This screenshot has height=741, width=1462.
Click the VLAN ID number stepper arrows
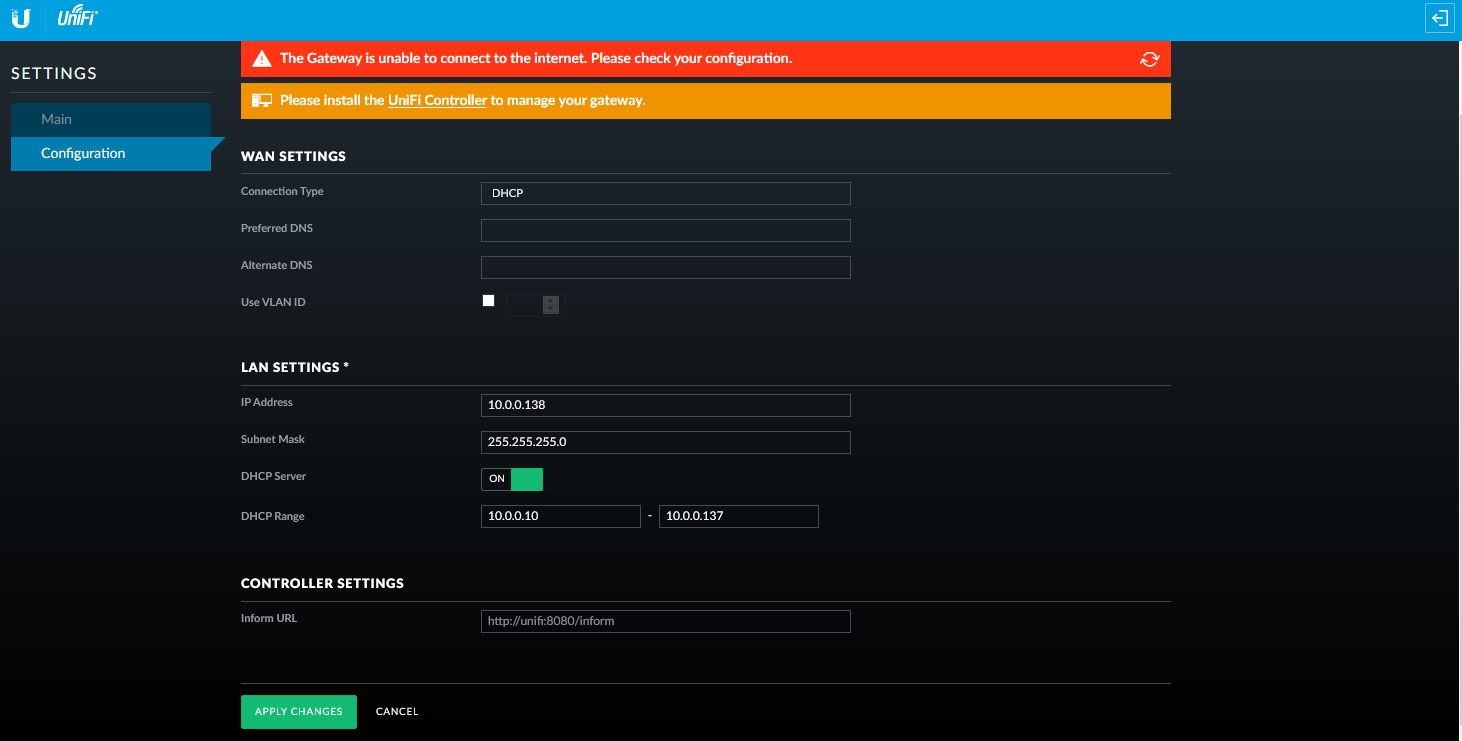550,305
